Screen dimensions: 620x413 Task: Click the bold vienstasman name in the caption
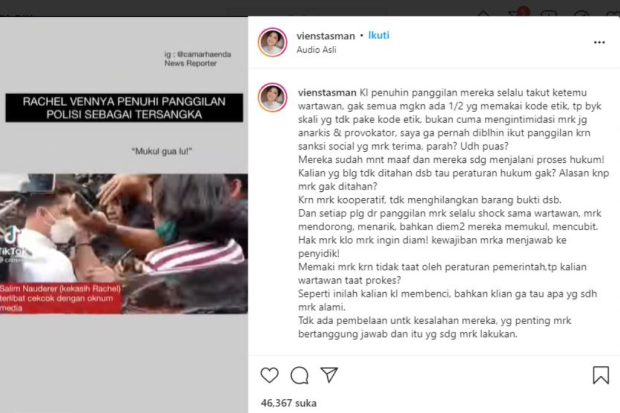click(x=327, y=93)
